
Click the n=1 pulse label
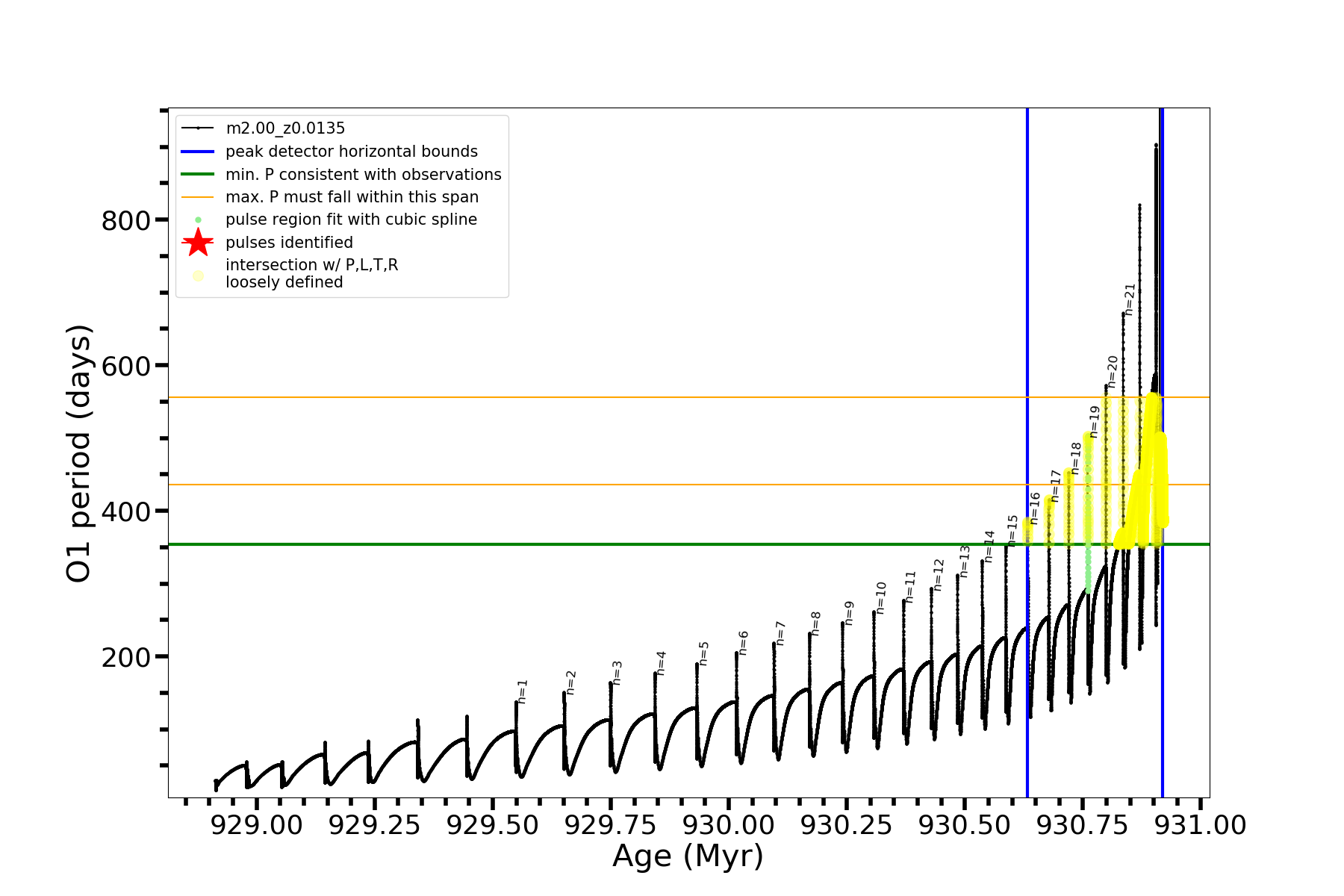pyautogui.click(x=523, y=691)
